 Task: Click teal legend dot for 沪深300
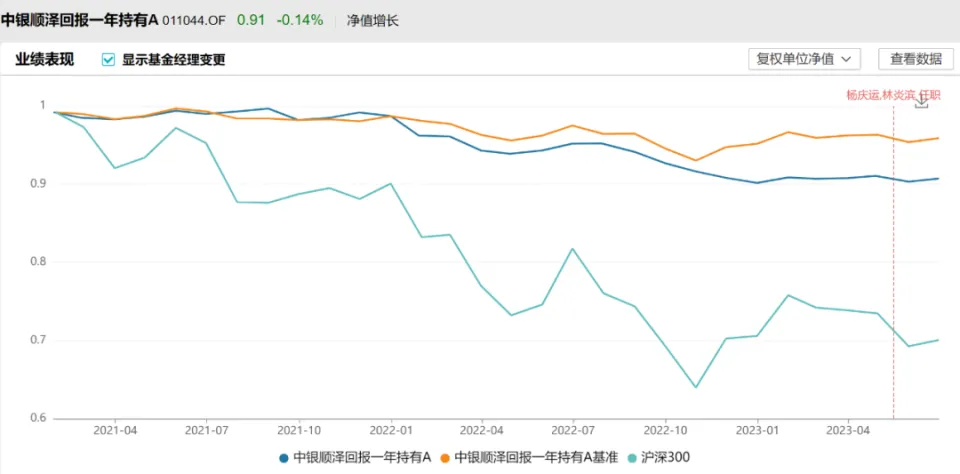[x=630, y=457]
